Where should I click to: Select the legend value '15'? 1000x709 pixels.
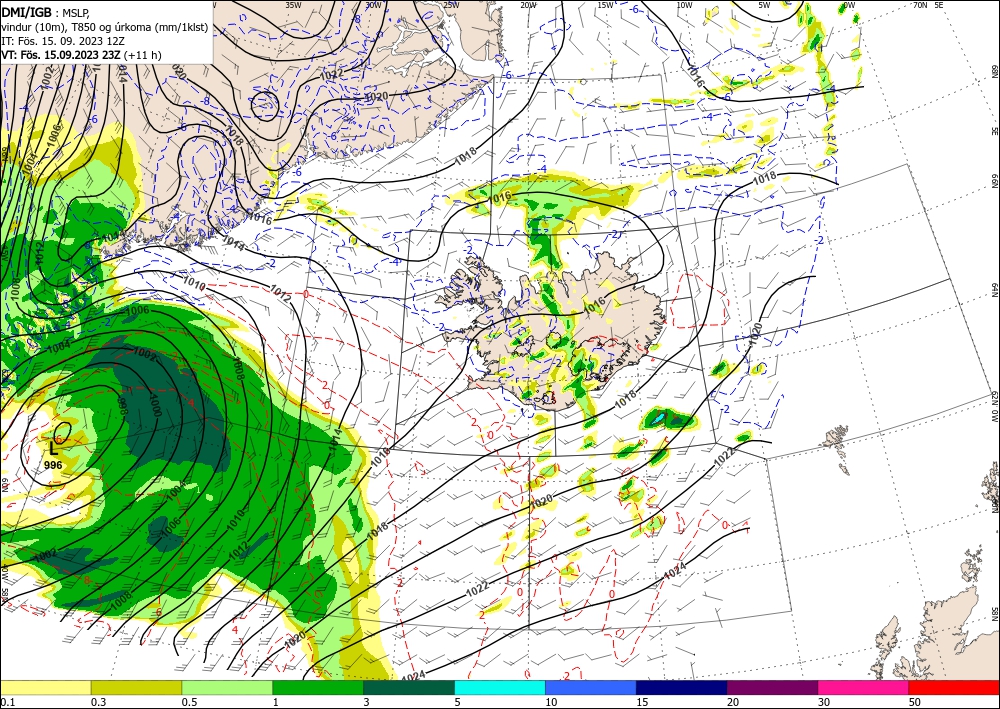[643, 702]
